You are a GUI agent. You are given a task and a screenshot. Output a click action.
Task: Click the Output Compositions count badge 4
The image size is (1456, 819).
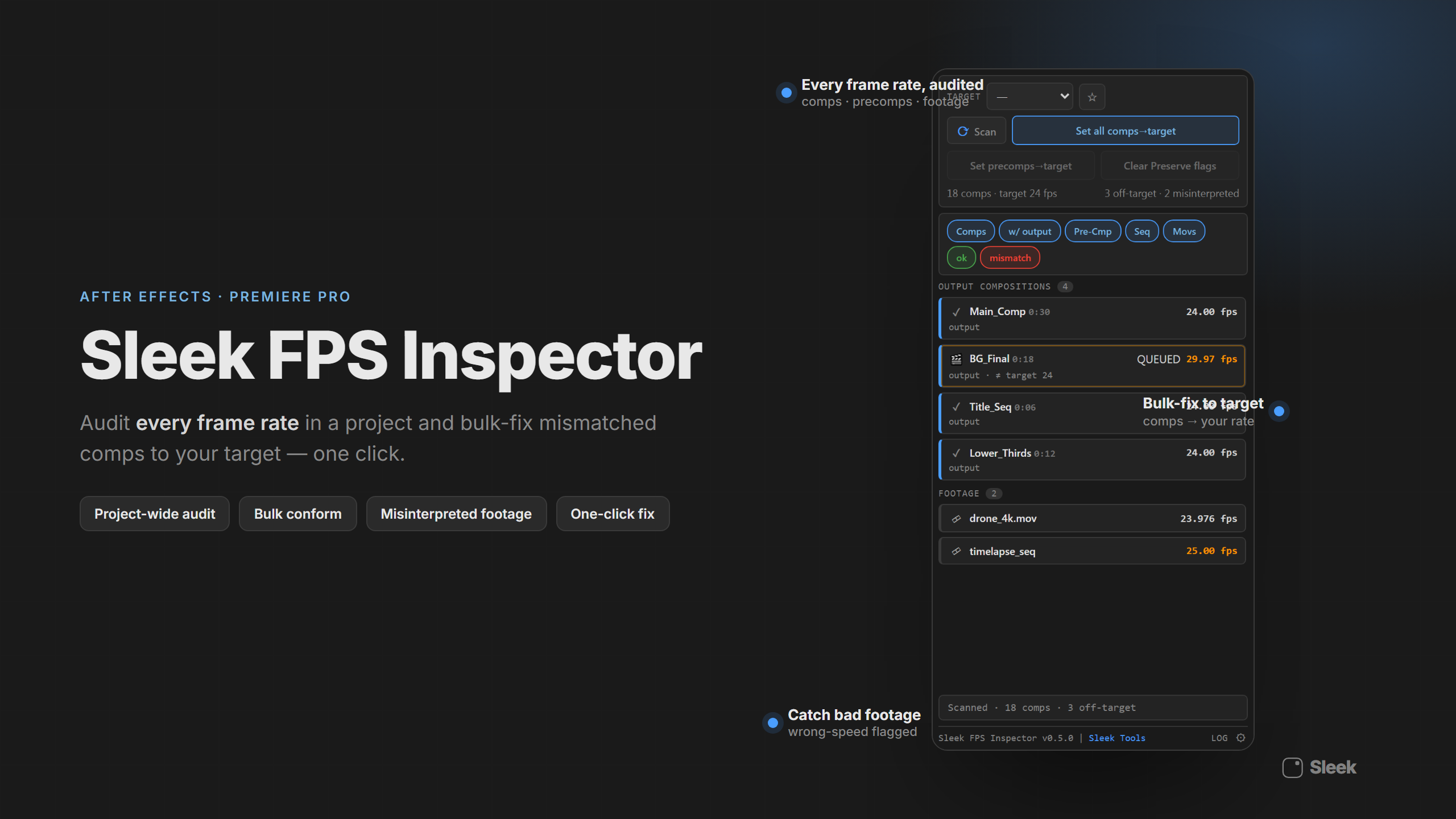1065,287
